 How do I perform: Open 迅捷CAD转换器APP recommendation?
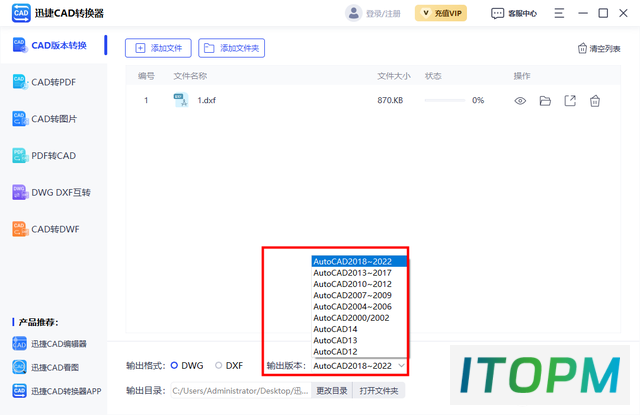(x=57, y=391)
